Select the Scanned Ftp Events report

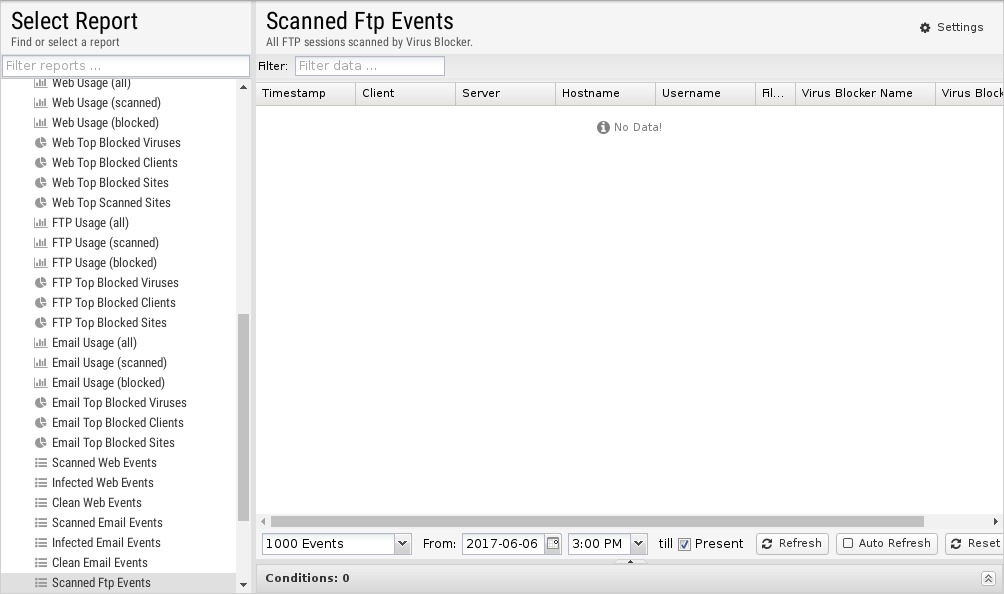(x=118, y=582)
